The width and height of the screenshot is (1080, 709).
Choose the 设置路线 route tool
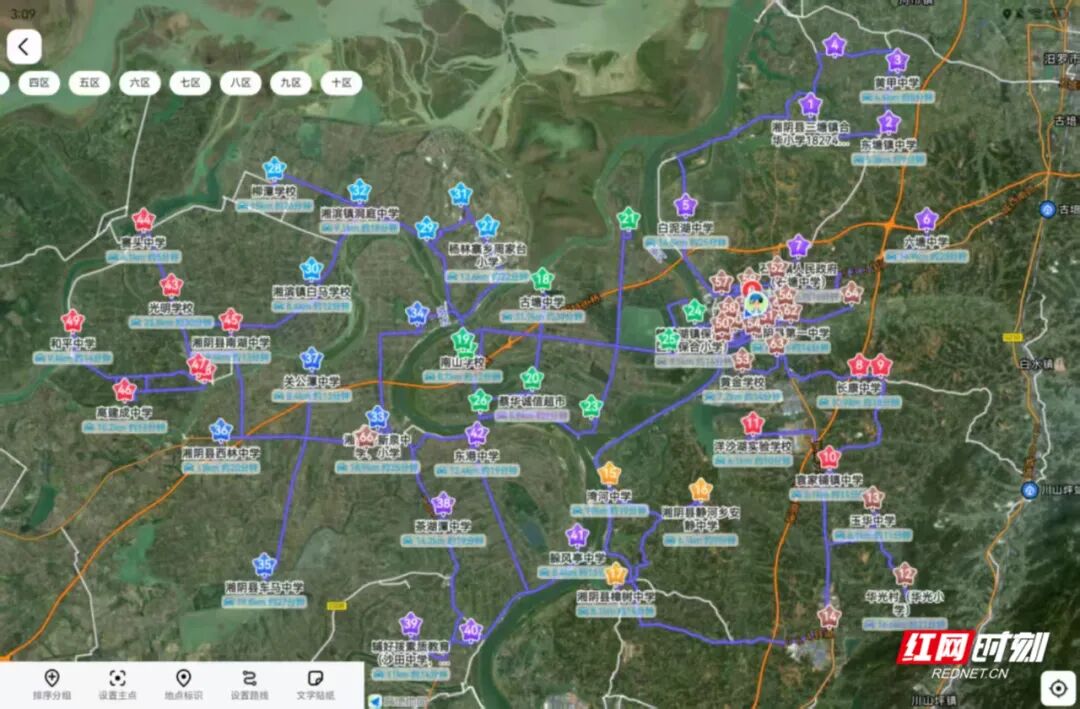pyautogui.click(x=249, y=684)
